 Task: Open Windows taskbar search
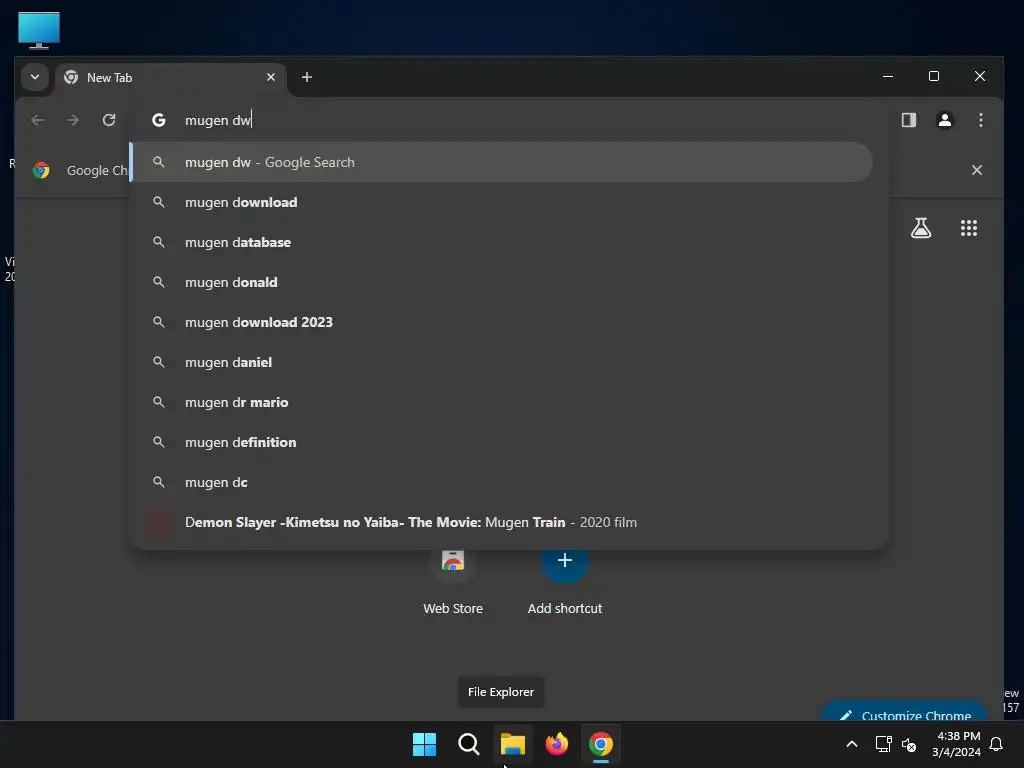[x=468, y=744]
